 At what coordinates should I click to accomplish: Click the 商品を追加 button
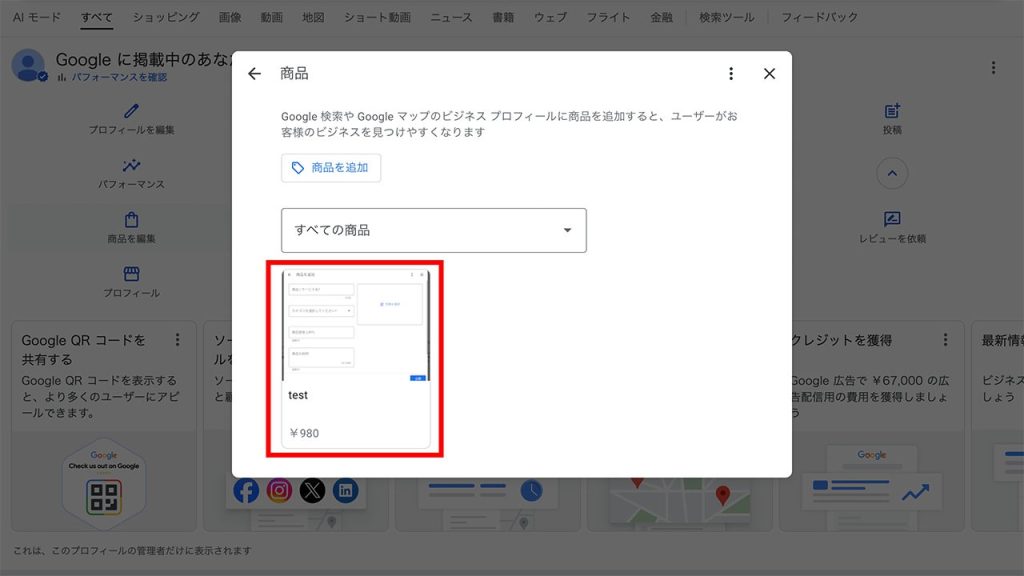[331, 168]
